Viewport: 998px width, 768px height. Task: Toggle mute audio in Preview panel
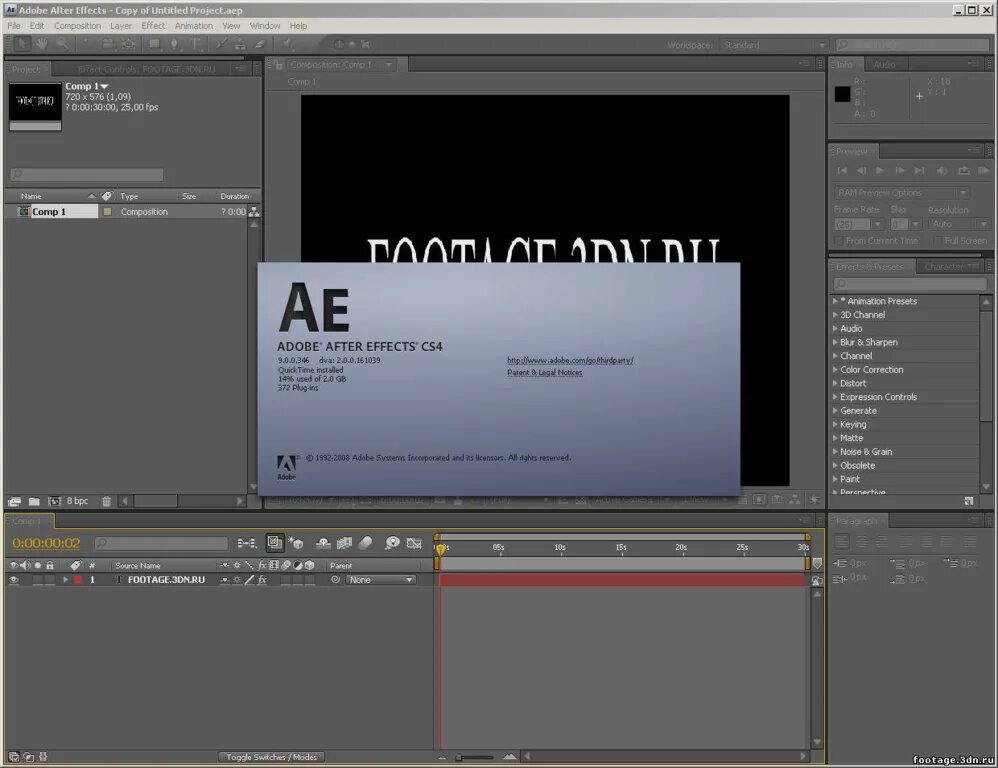(942, 171)
